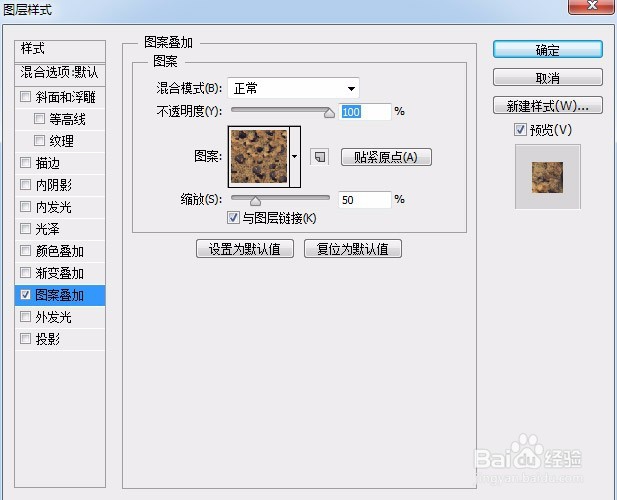Click the 缩放 value field showing 50

click(365, 200)
